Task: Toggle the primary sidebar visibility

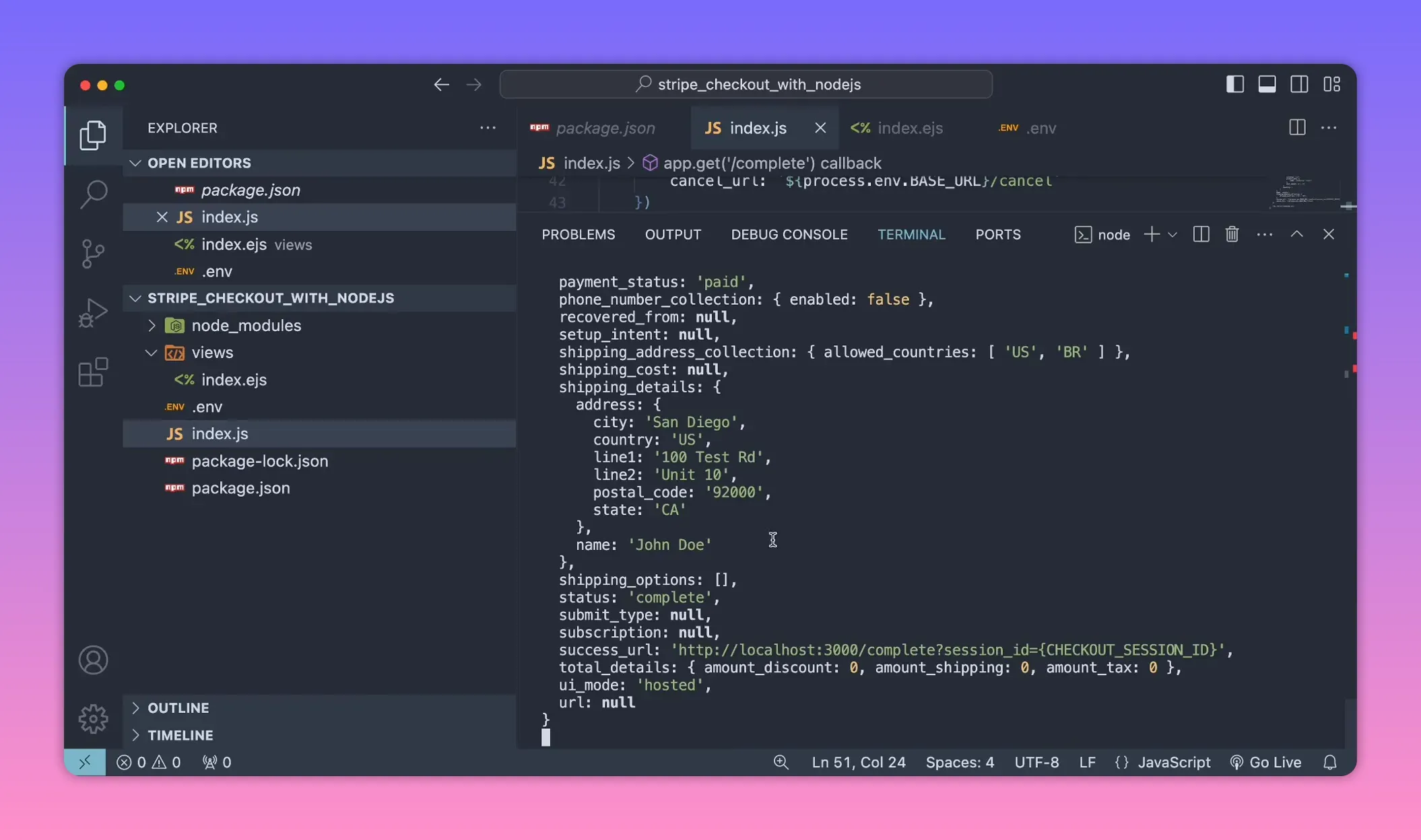Action: (x=1234, y=83)
